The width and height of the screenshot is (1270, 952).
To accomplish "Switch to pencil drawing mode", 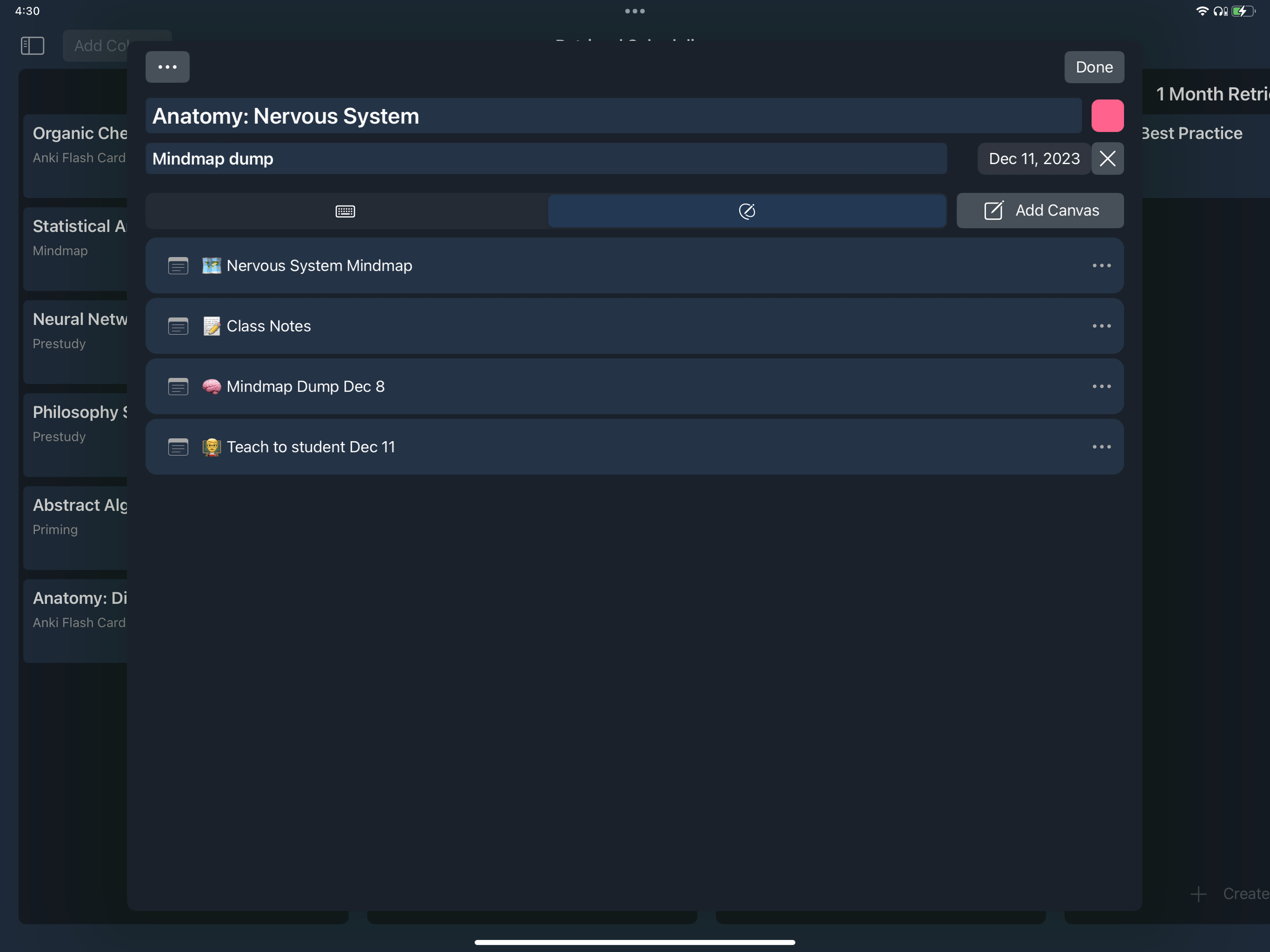I will tap(746, 211).
